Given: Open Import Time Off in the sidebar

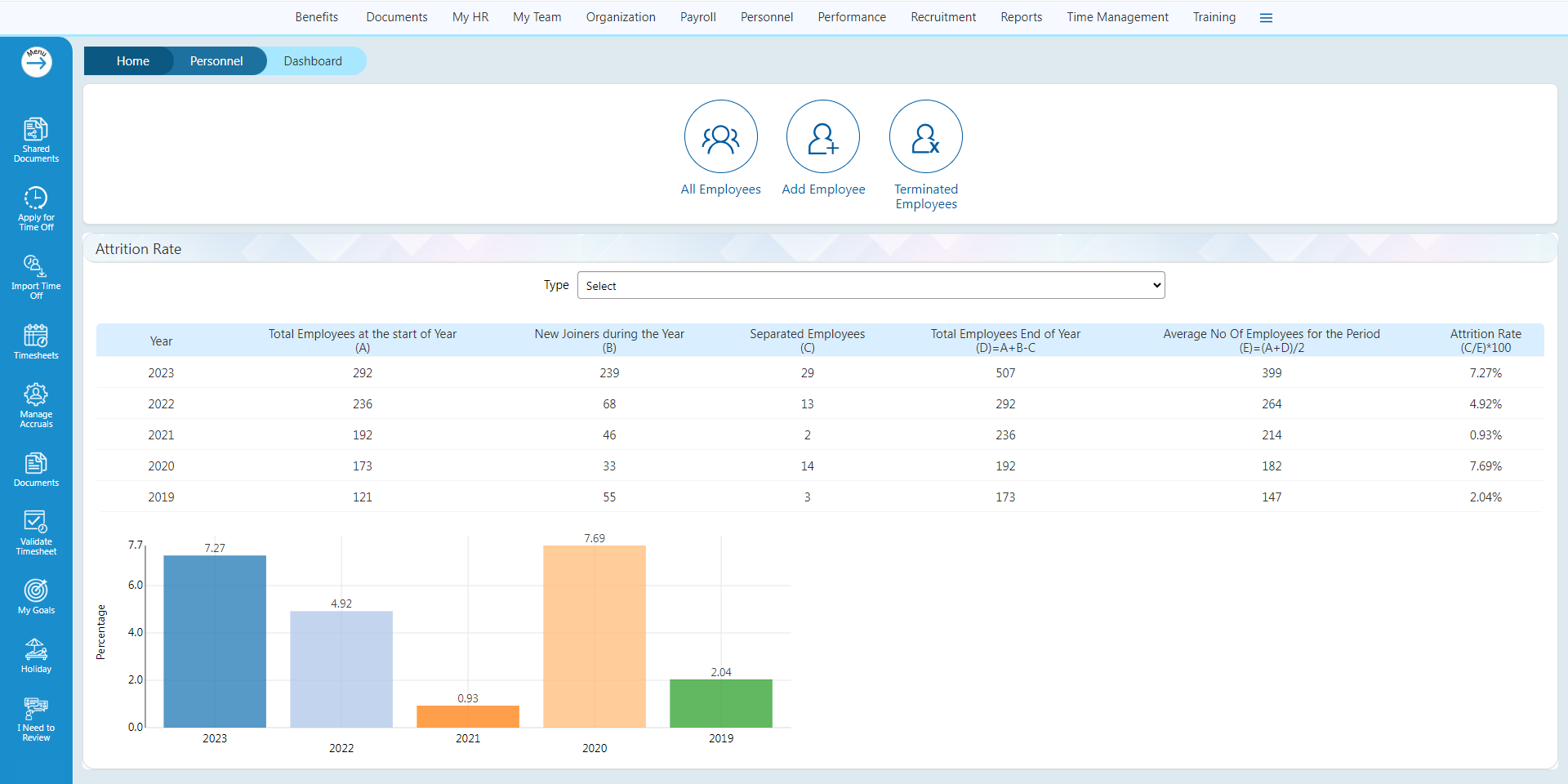Looking at the screenshot, I should [x=36, y=274].
